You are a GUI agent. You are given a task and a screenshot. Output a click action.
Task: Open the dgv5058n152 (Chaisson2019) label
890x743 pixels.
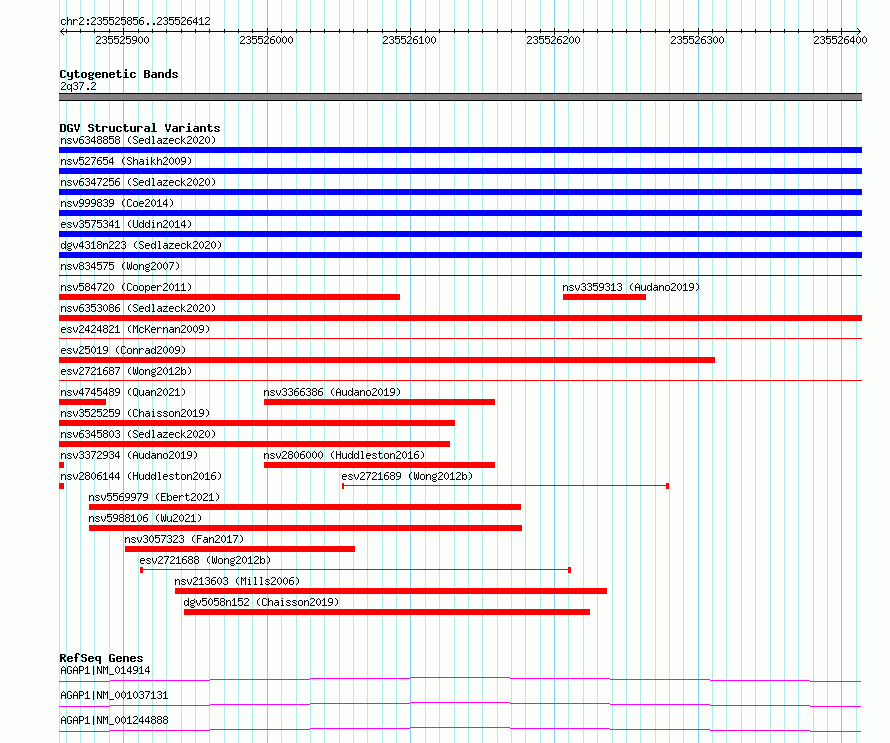coord(261,602)
